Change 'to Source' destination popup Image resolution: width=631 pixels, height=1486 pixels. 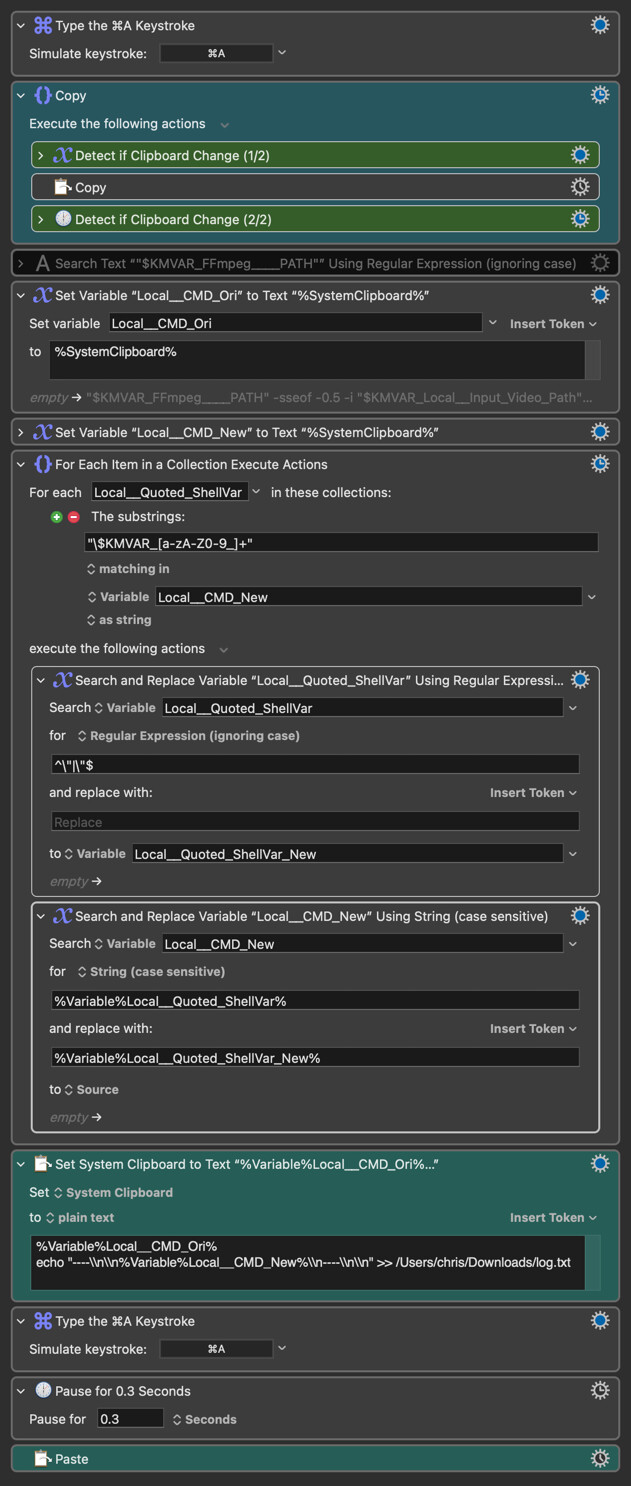coord(91,1090)
